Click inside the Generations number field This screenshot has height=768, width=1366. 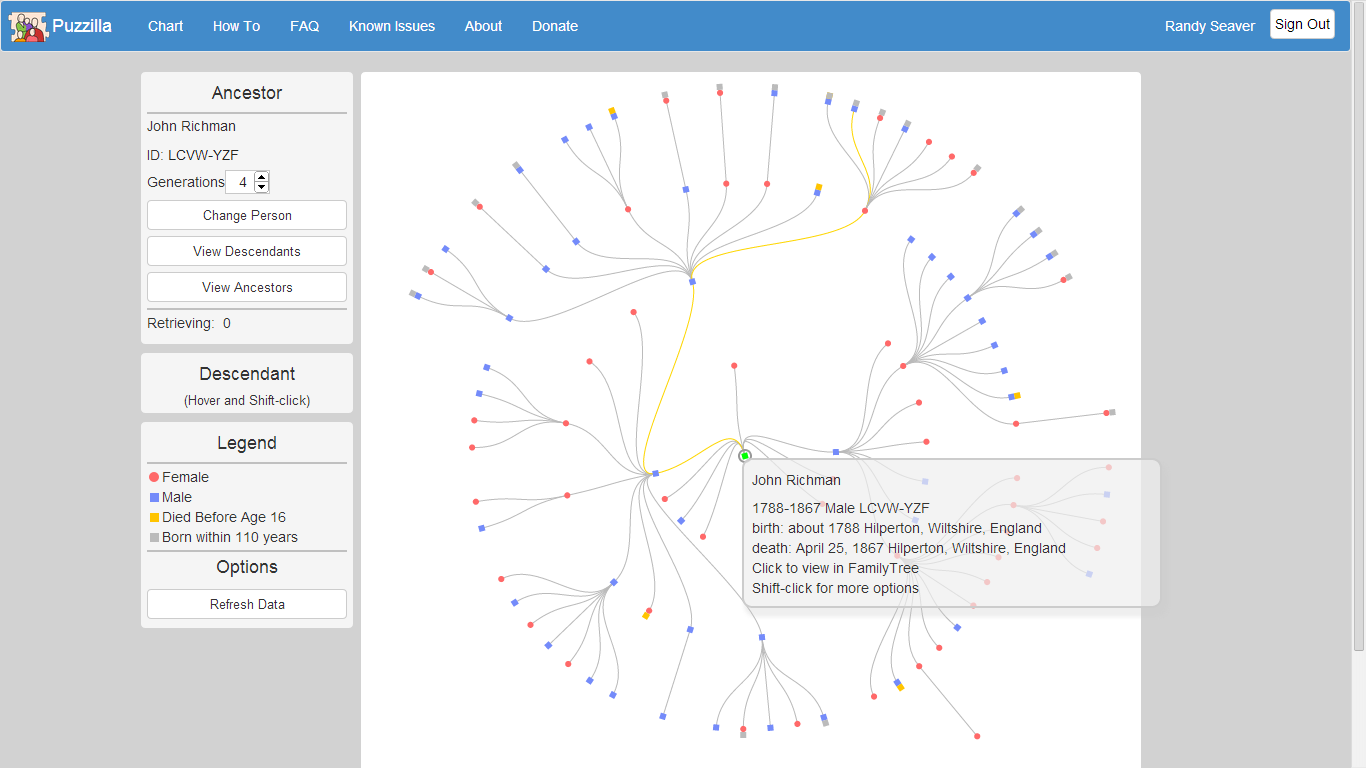click(243, 182)
